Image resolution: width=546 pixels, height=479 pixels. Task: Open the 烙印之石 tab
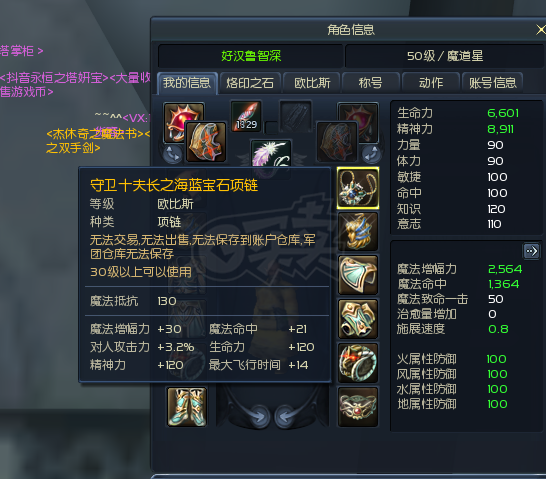coord(250,83)
